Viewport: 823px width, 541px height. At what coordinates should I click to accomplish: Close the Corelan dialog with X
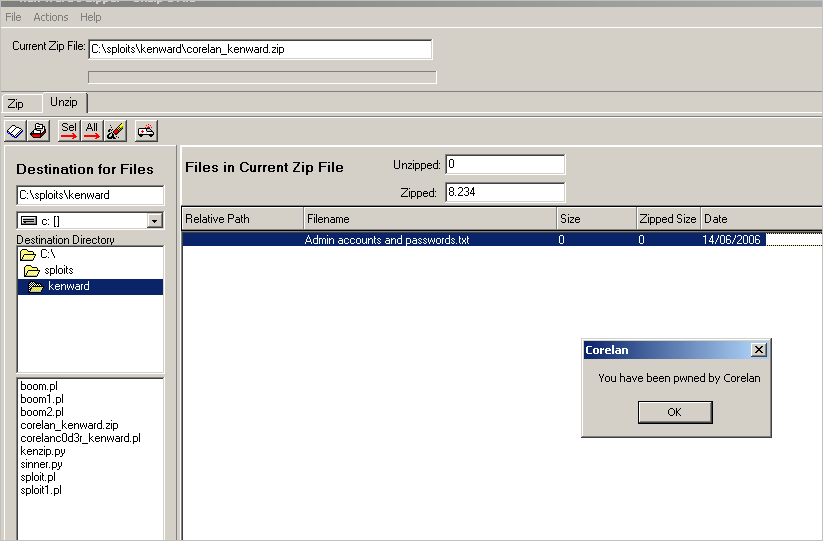(758, 350)
